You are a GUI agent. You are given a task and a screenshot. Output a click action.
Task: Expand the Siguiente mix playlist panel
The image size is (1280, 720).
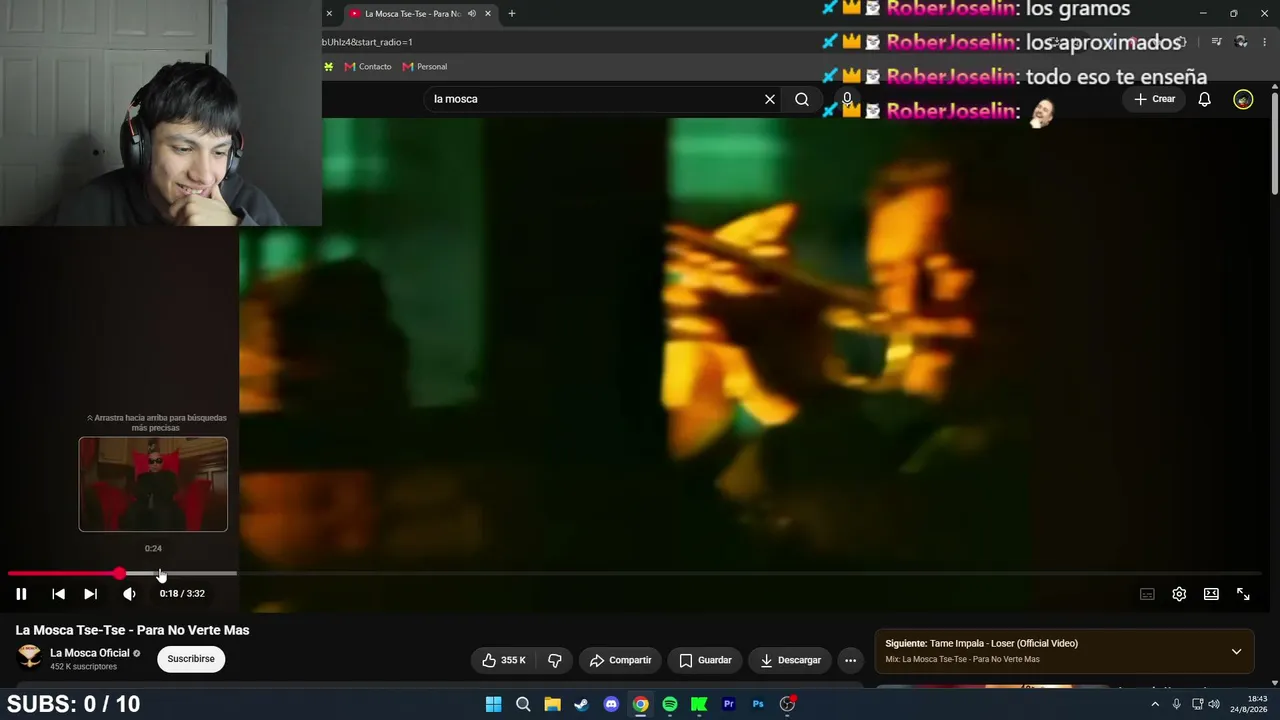pos(1236,652)
